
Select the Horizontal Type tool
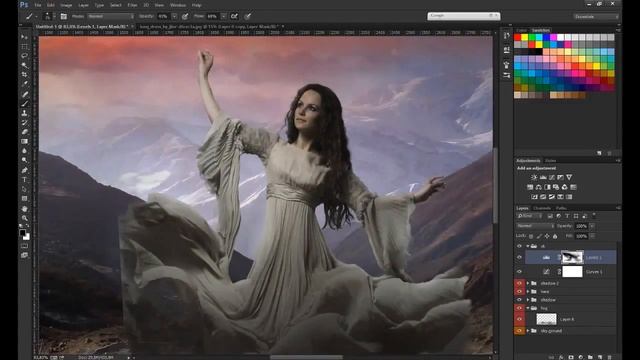click(x=24, y=180)
